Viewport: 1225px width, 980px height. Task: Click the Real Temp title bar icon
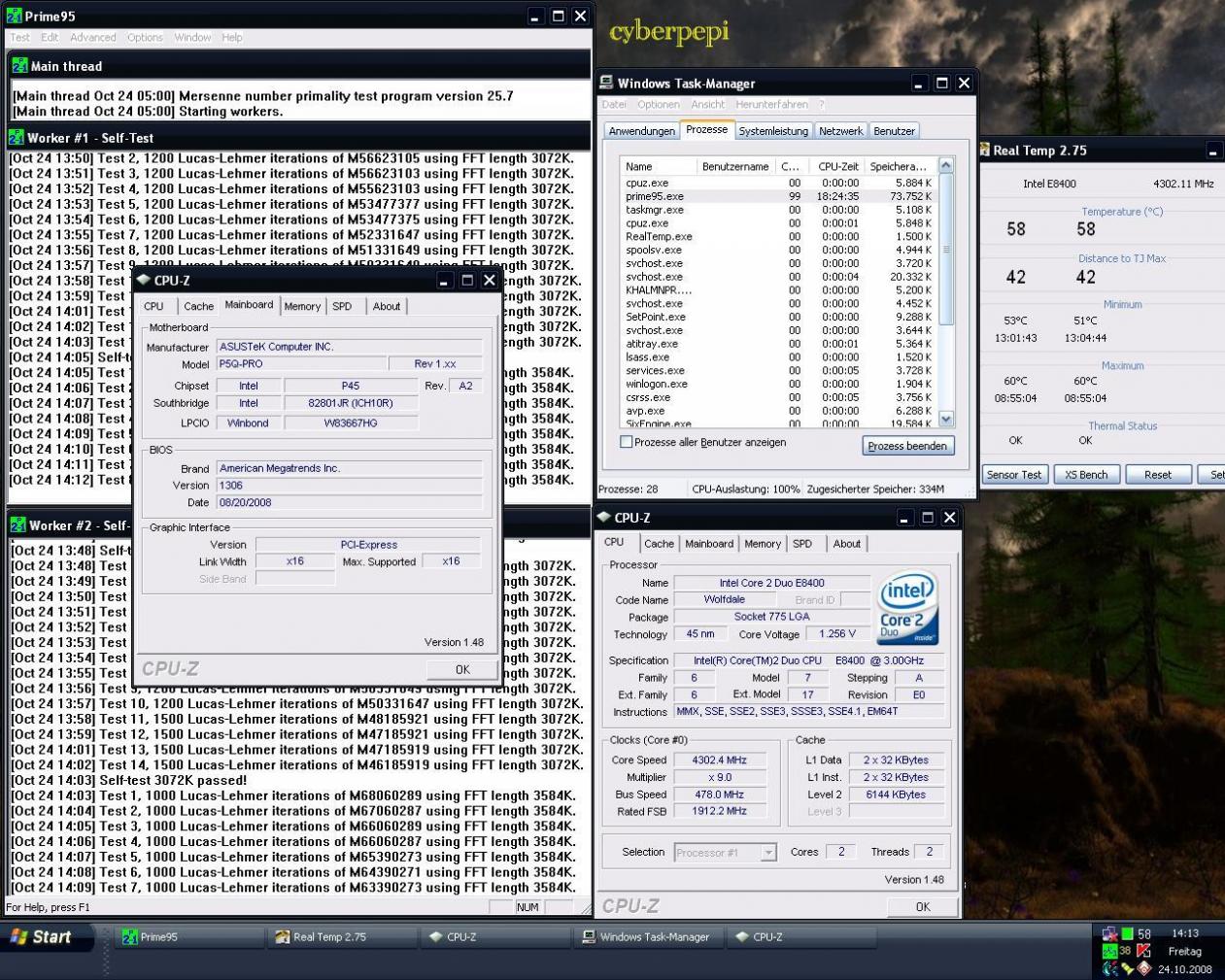pos(984,151)
